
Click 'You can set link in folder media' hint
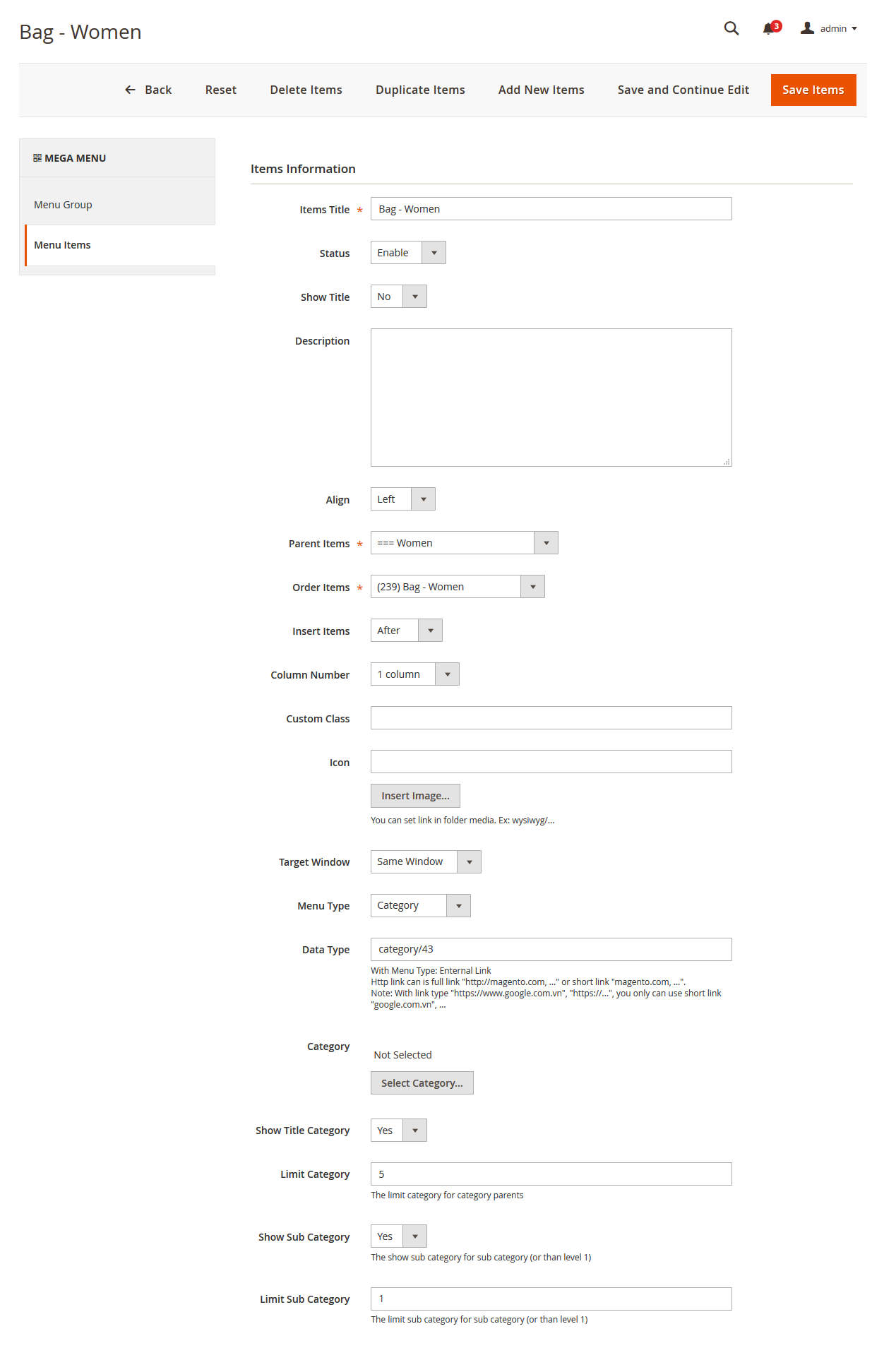pos(462,821)
